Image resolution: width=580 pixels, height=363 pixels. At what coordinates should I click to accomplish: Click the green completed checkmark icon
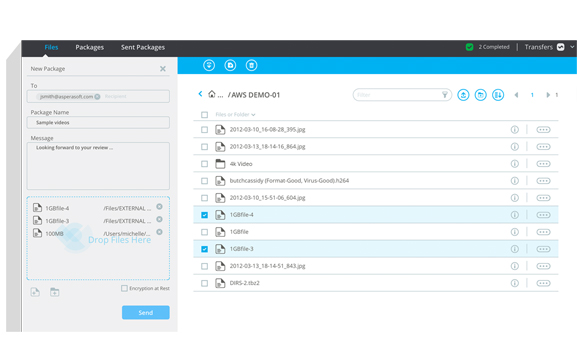[x=469, y=47]
